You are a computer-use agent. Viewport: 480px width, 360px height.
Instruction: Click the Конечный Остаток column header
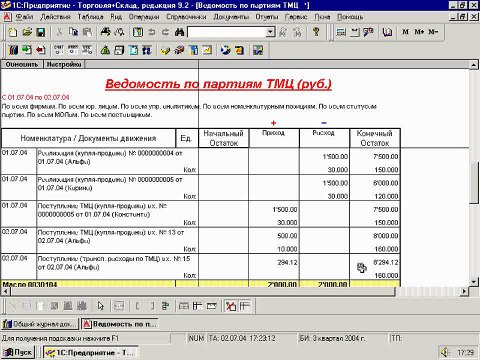tap(375, 138)
